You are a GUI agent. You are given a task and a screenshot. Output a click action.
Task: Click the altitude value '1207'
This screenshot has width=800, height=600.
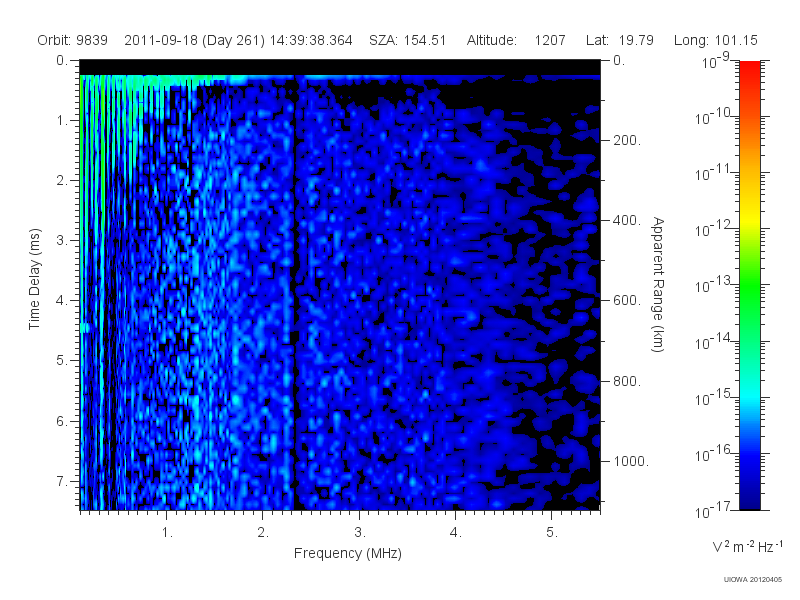[550, 40]
